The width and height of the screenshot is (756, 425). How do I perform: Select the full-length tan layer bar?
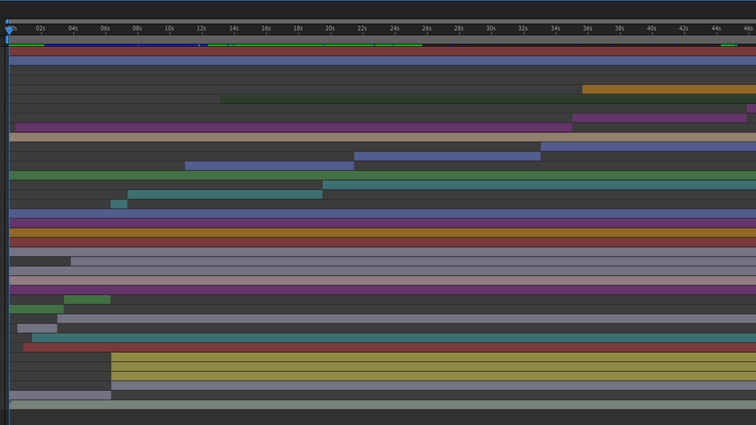[383, 137]
